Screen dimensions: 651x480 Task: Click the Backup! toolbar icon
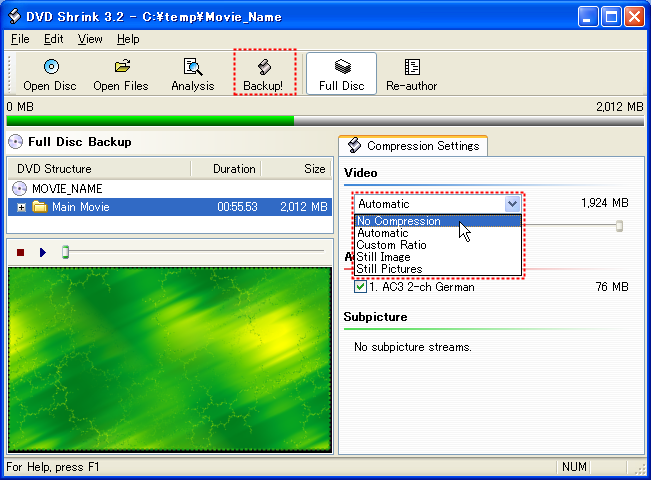(x=265, y=68)
